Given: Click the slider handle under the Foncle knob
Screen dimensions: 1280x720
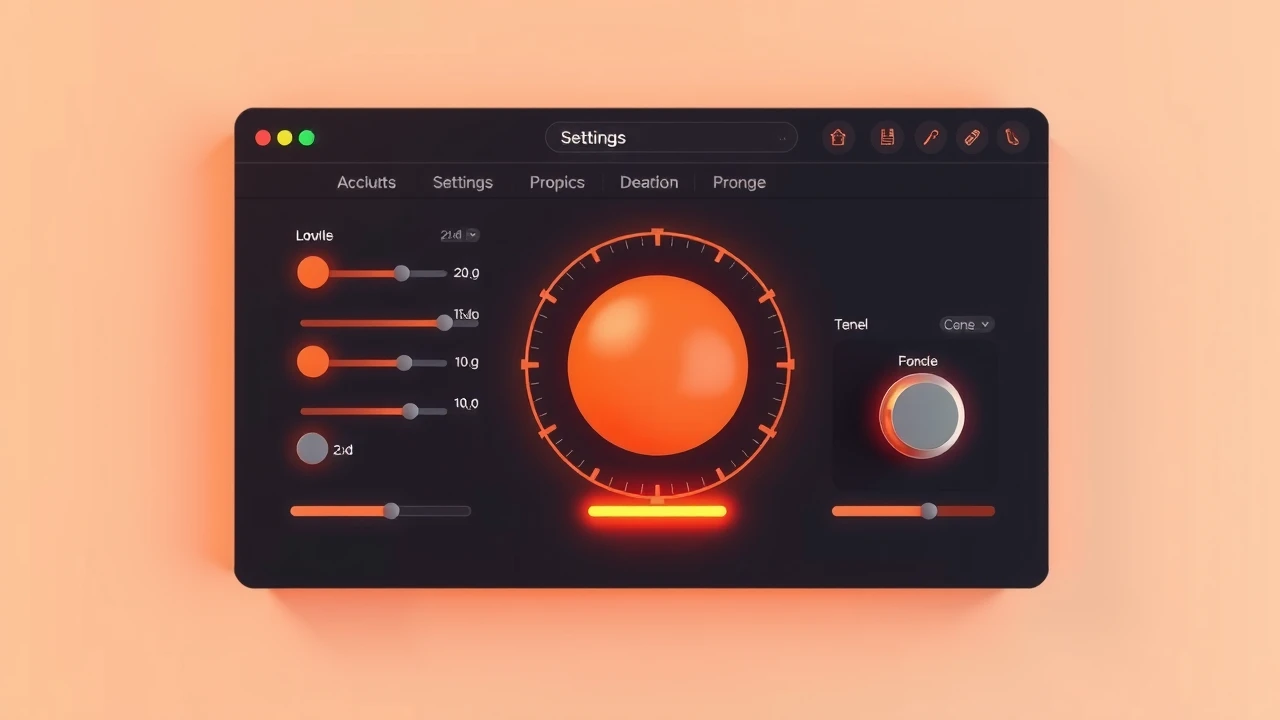Looking at the screenshot, I should point(929,511).
